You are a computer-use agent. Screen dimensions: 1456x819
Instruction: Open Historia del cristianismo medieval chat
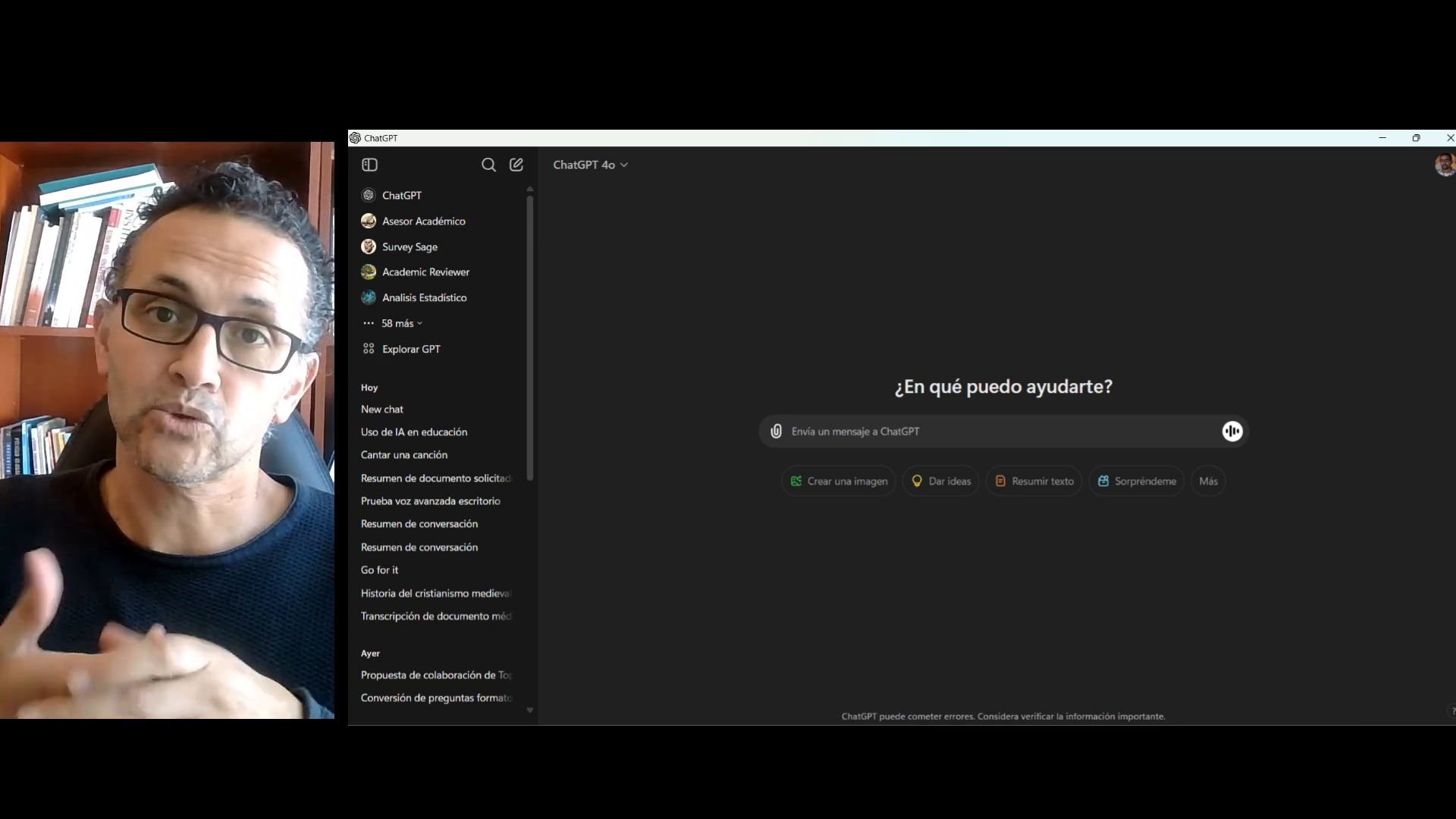pyautogui.click(x=438, y=593)
